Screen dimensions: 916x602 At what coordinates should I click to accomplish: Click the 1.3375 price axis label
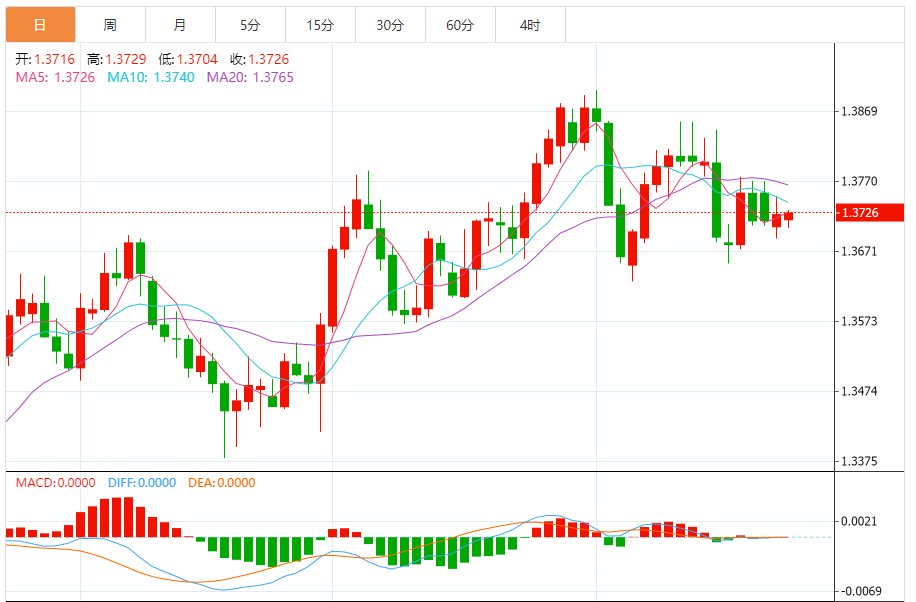859,461
